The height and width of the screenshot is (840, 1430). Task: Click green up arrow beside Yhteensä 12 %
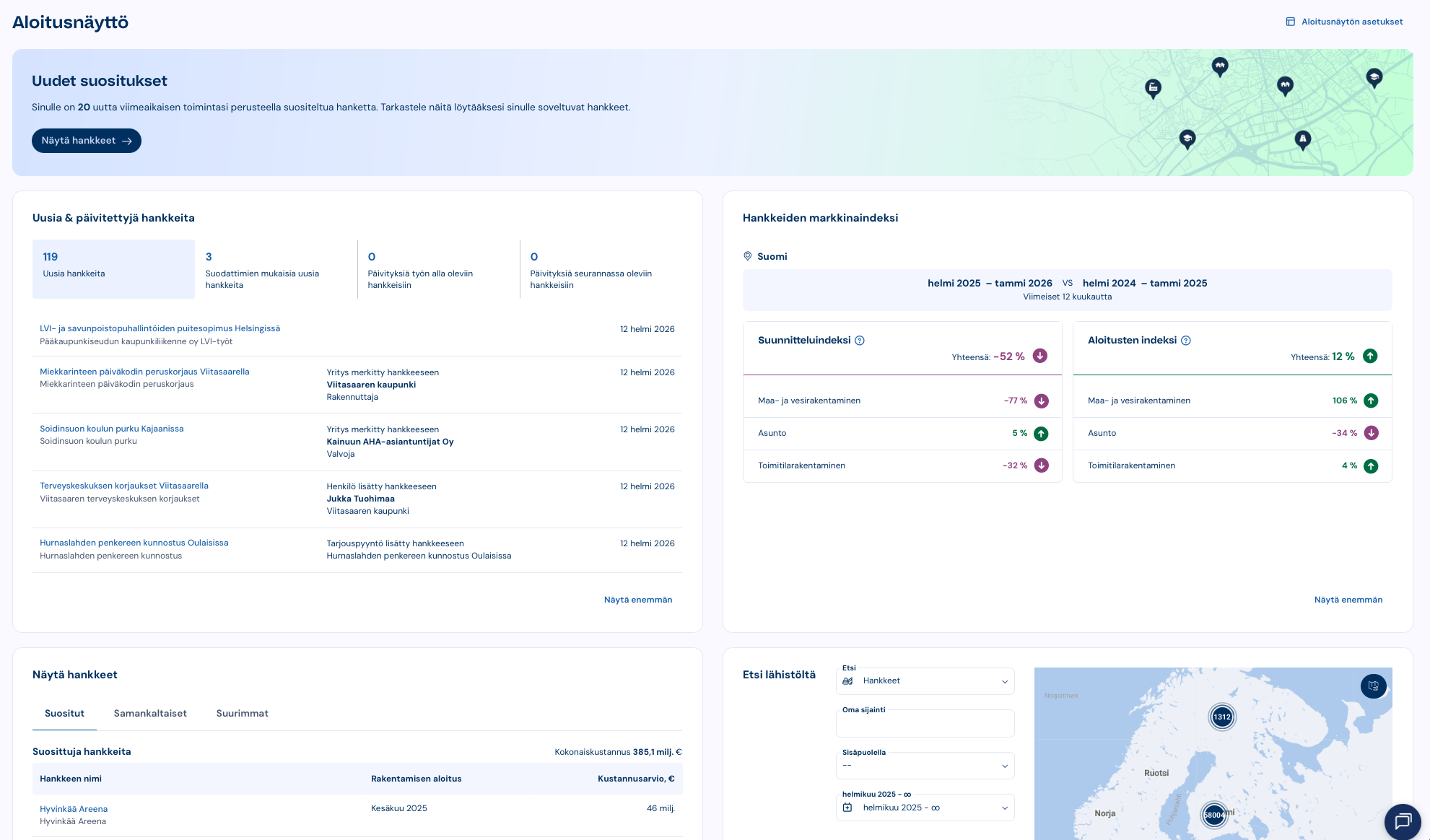point(1370,356)
